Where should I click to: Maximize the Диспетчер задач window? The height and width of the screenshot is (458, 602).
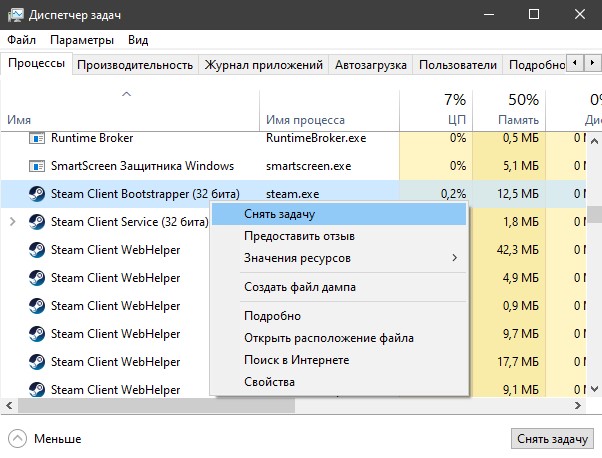pyautogui.click(x=534, y=15)
